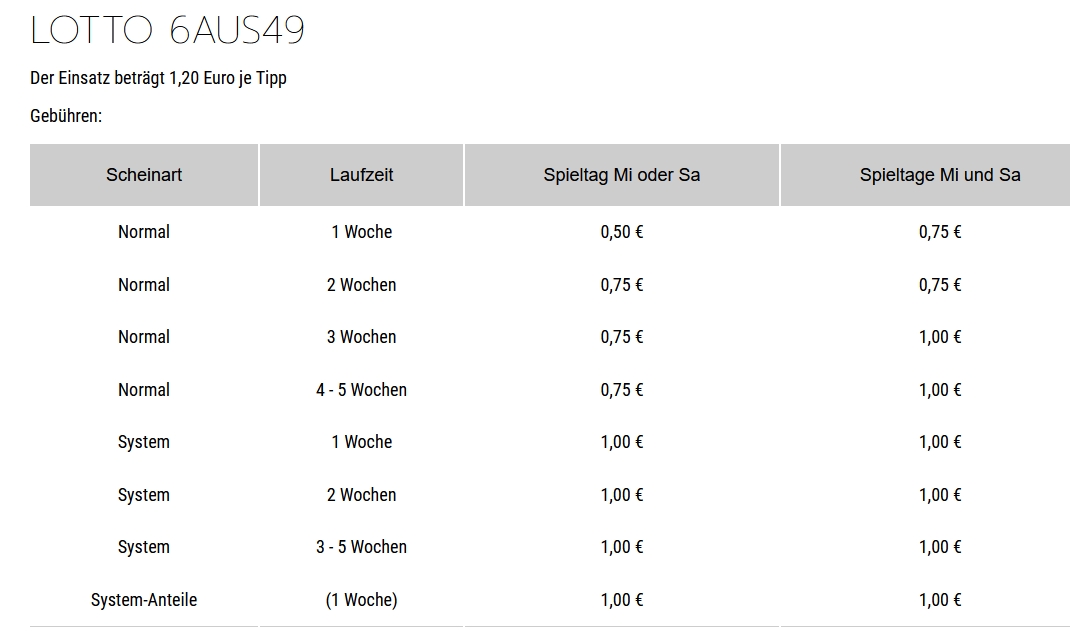Viewport: 1070px width, 639px height.
Task: Click the Spieltag Mi oder Sa header
Action: pos(622,175)
